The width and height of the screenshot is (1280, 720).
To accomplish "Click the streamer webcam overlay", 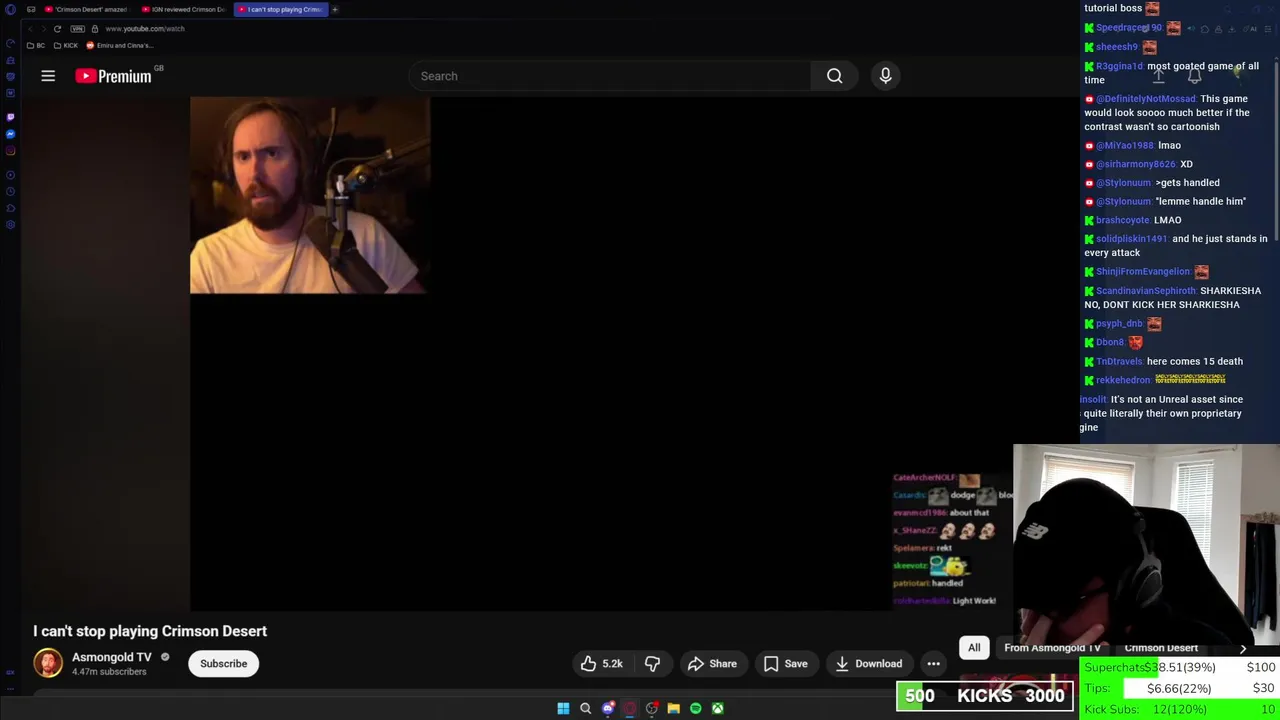I will point(1146,545).
